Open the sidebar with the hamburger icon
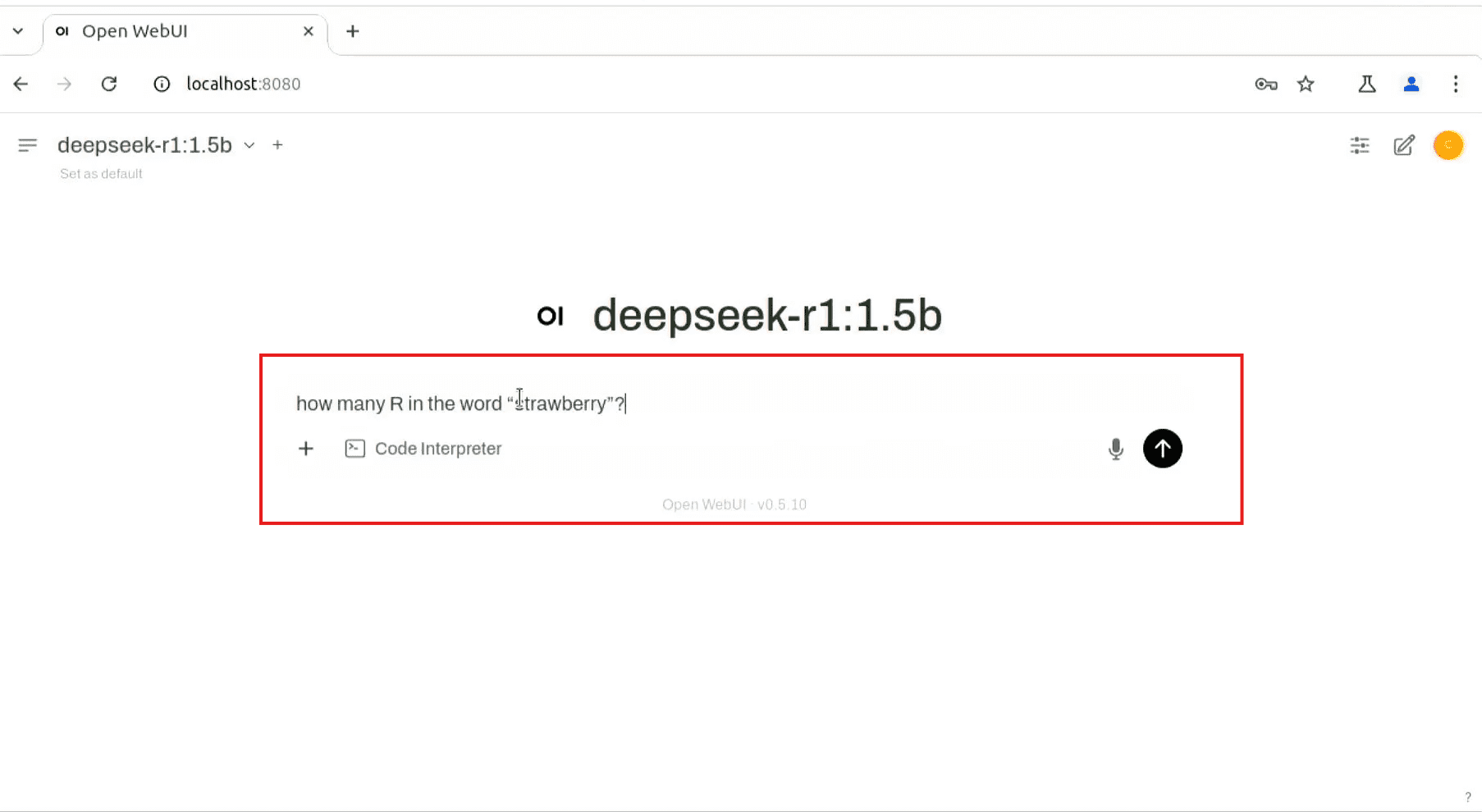Viewport: 1482px width, 812px height. tap(27, 145)
